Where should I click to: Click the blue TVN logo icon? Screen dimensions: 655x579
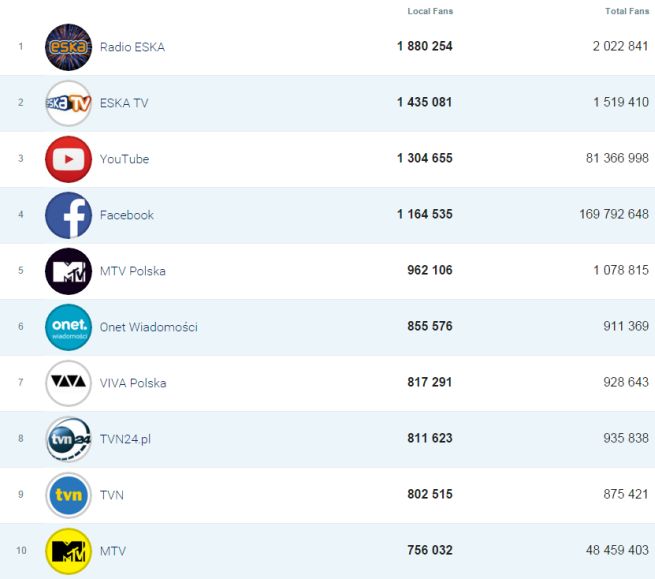68,495
